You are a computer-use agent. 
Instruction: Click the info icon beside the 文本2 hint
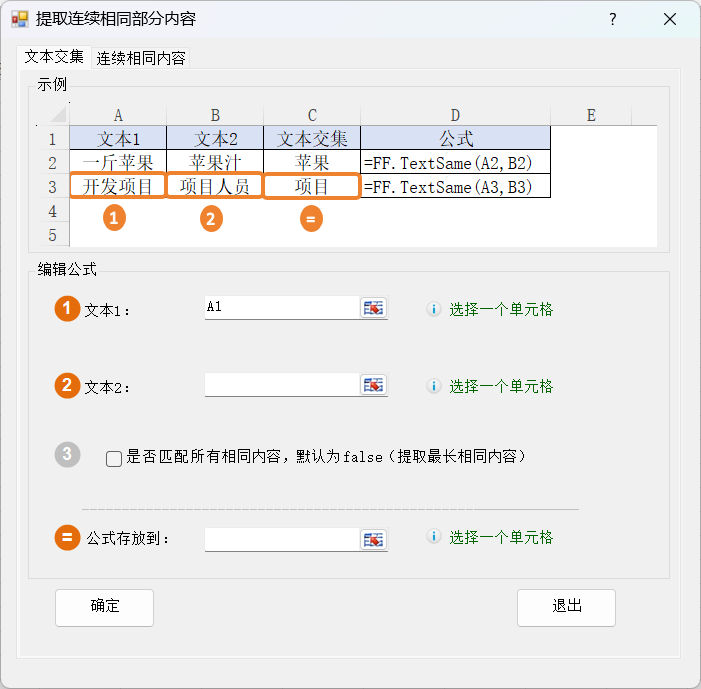(x=434, y=386)
